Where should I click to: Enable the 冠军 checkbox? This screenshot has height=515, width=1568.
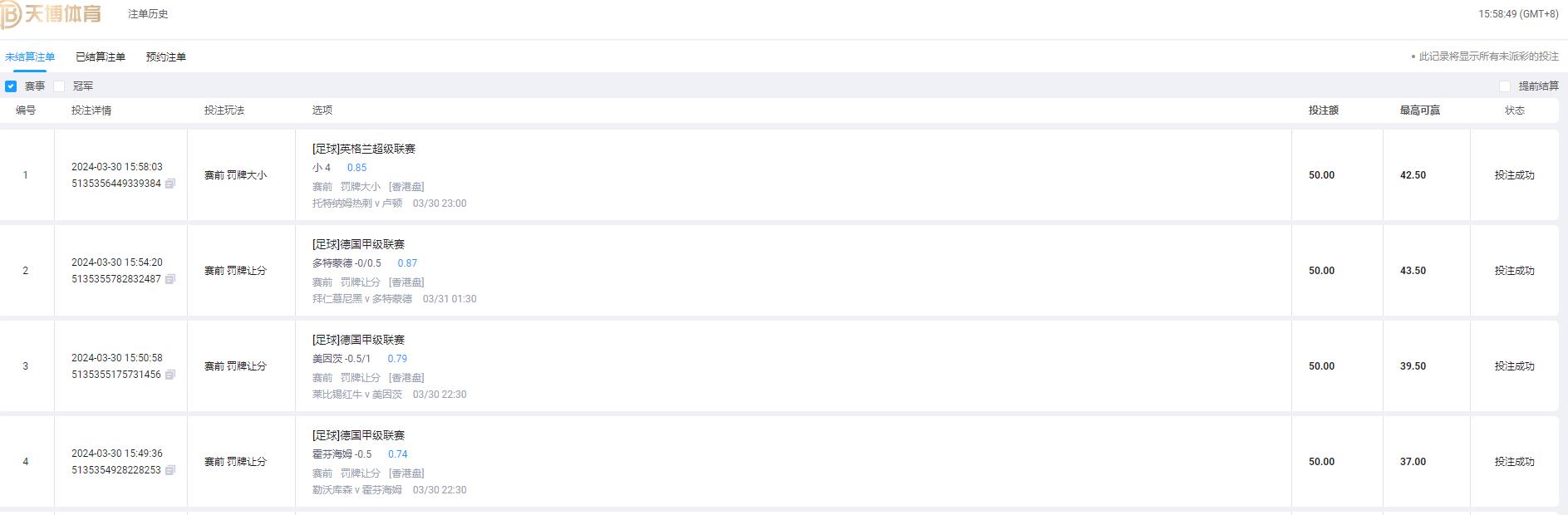point(59,86)
